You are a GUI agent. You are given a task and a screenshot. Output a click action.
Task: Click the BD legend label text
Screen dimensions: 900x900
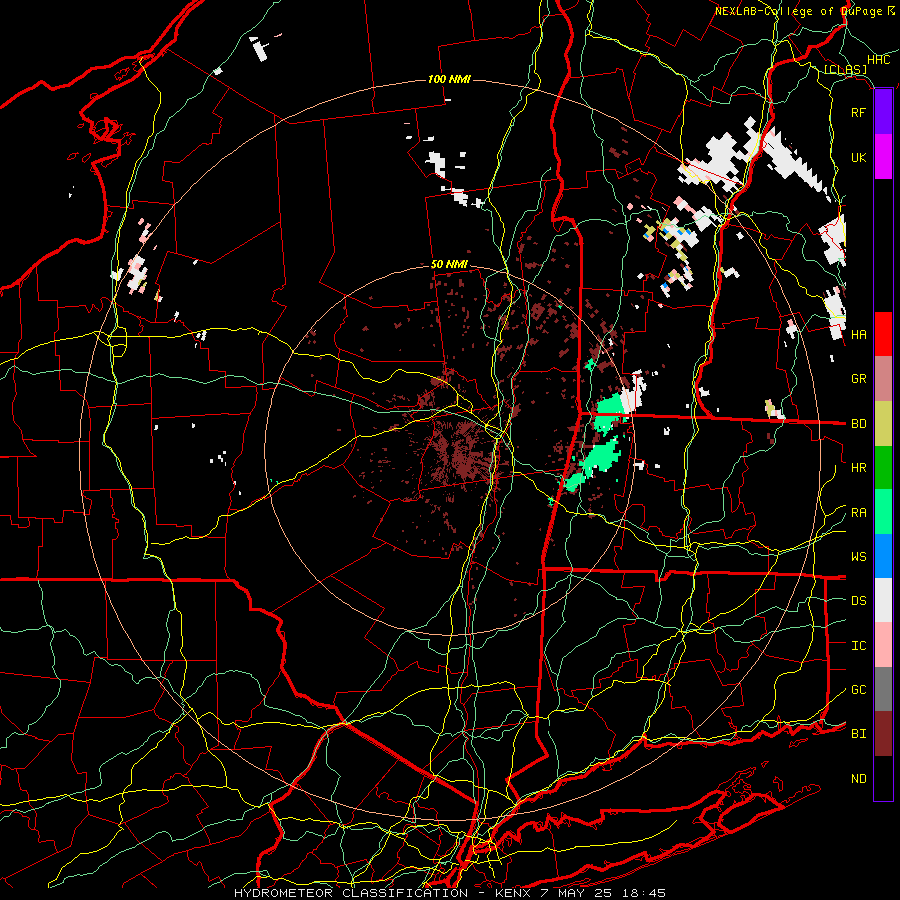point(859,424)
